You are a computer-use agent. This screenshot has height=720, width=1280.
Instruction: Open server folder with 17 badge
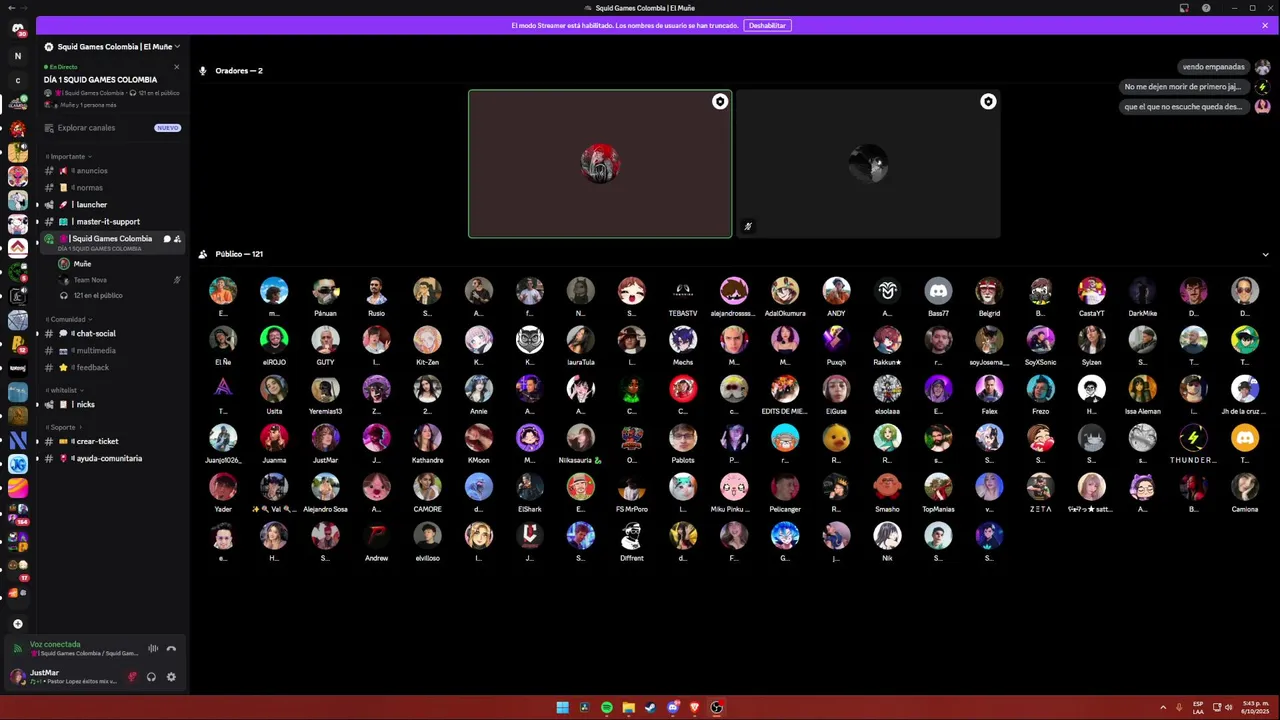tap(18, 571)
